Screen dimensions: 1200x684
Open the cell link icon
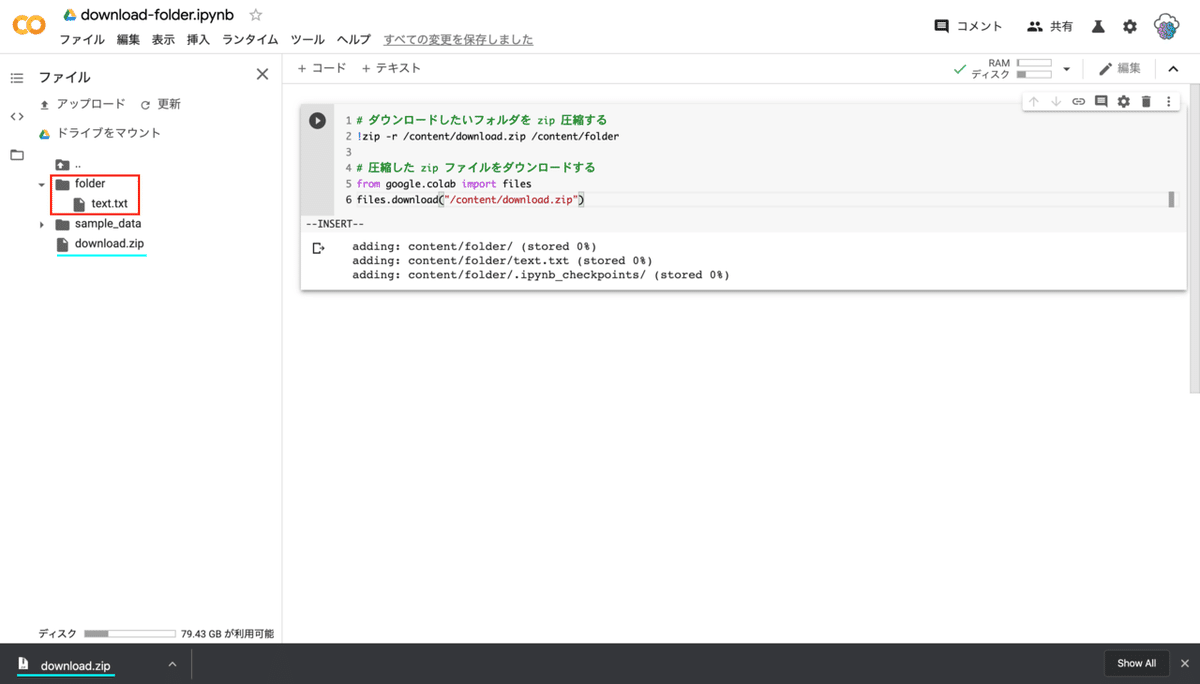point(1078,101)
